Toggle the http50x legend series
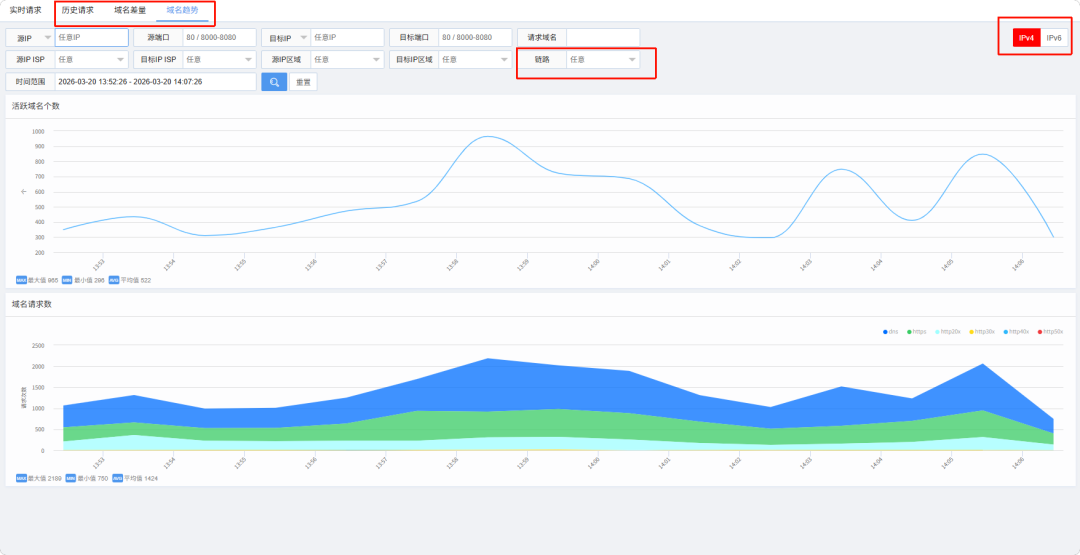 click(x=1050, y=332)
